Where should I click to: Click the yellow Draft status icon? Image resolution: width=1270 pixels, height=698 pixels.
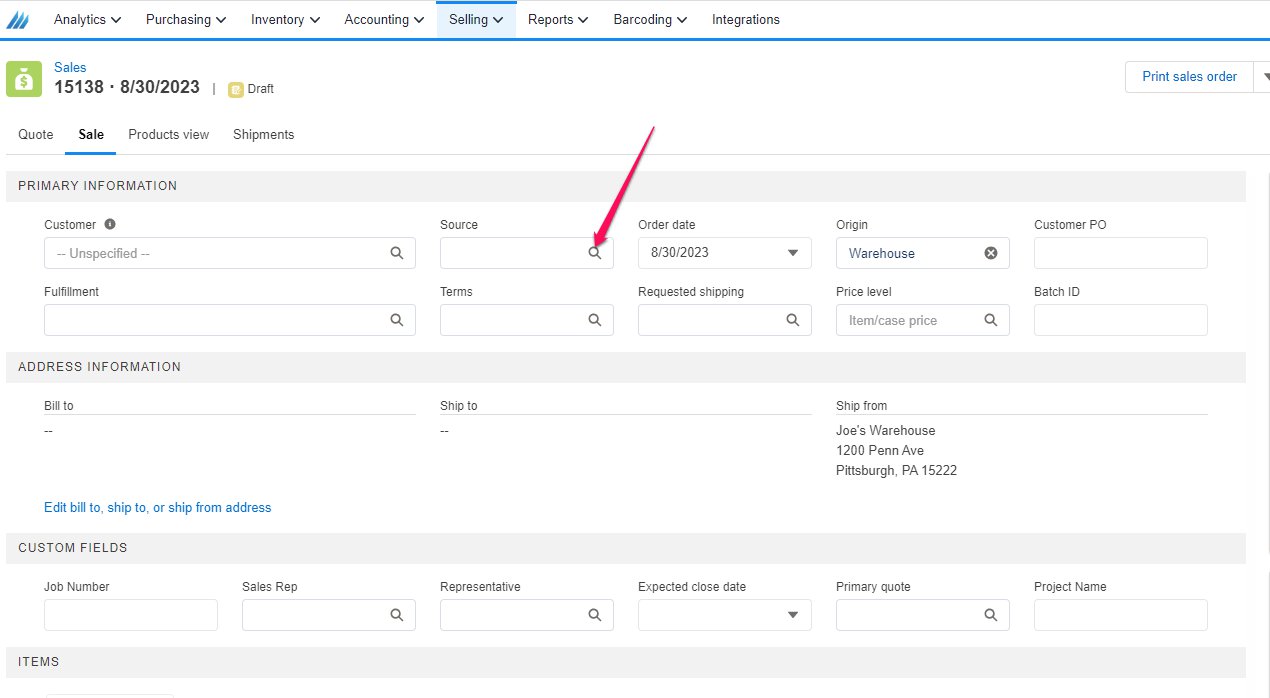236,89
